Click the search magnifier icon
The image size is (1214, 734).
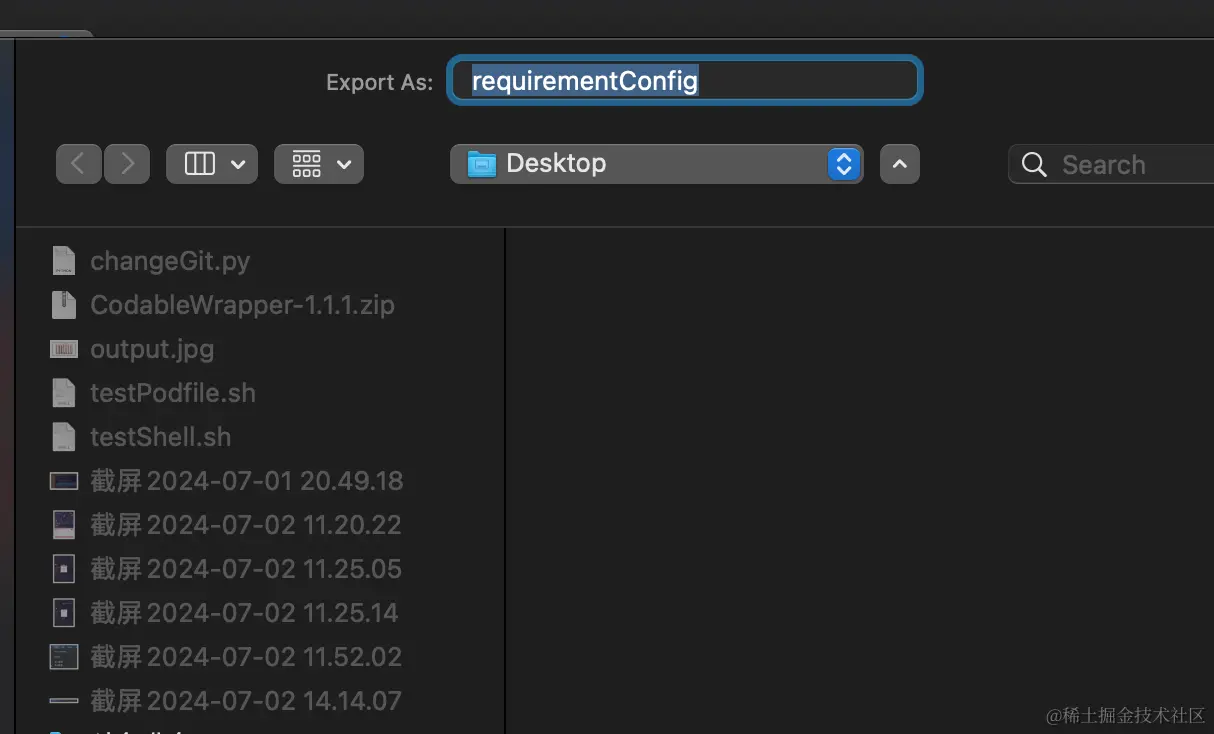point(1035,165)
